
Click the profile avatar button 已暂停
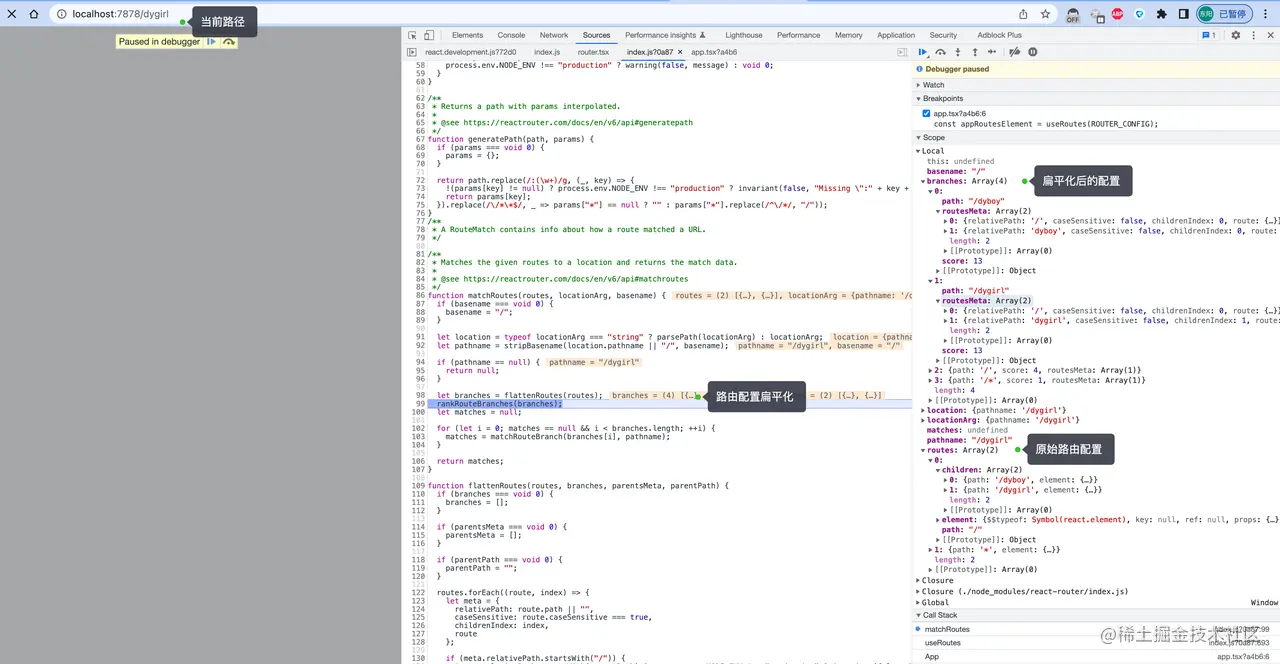[x=1225, y=14]
